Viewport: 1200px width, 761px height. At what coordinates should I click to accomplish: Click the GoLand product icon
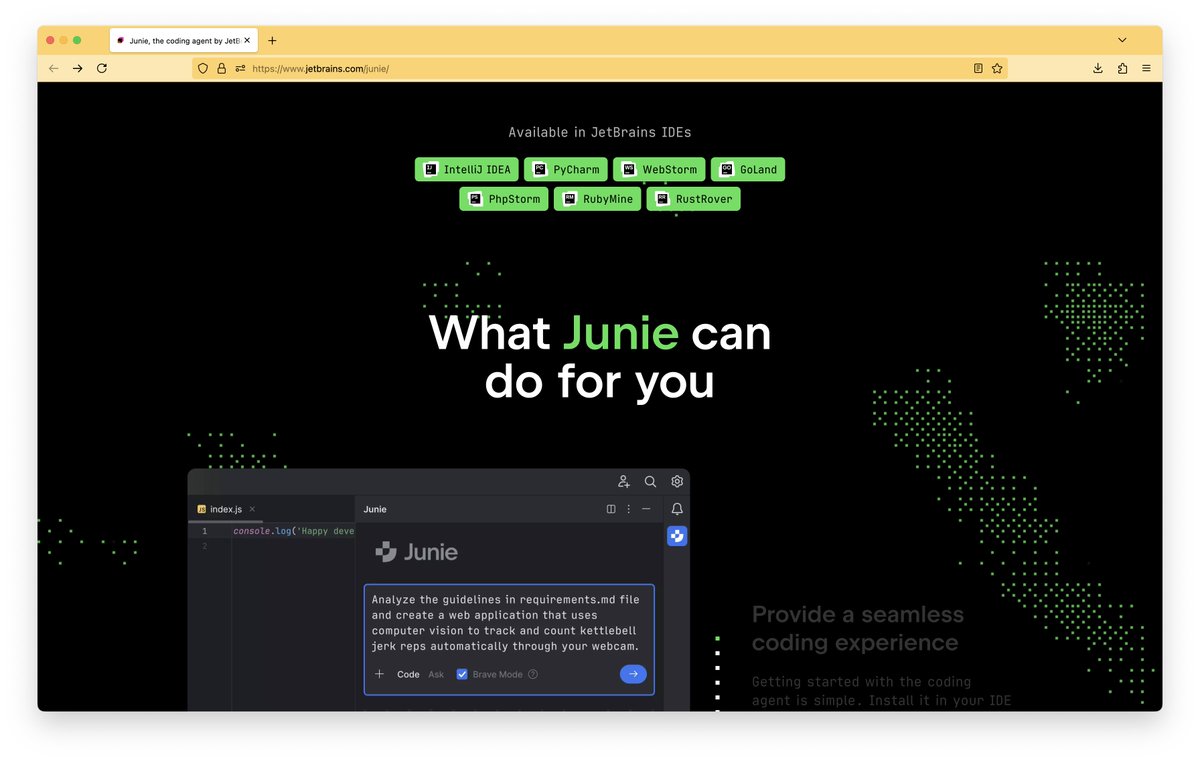pyautogui.click(x=727, y=170)
